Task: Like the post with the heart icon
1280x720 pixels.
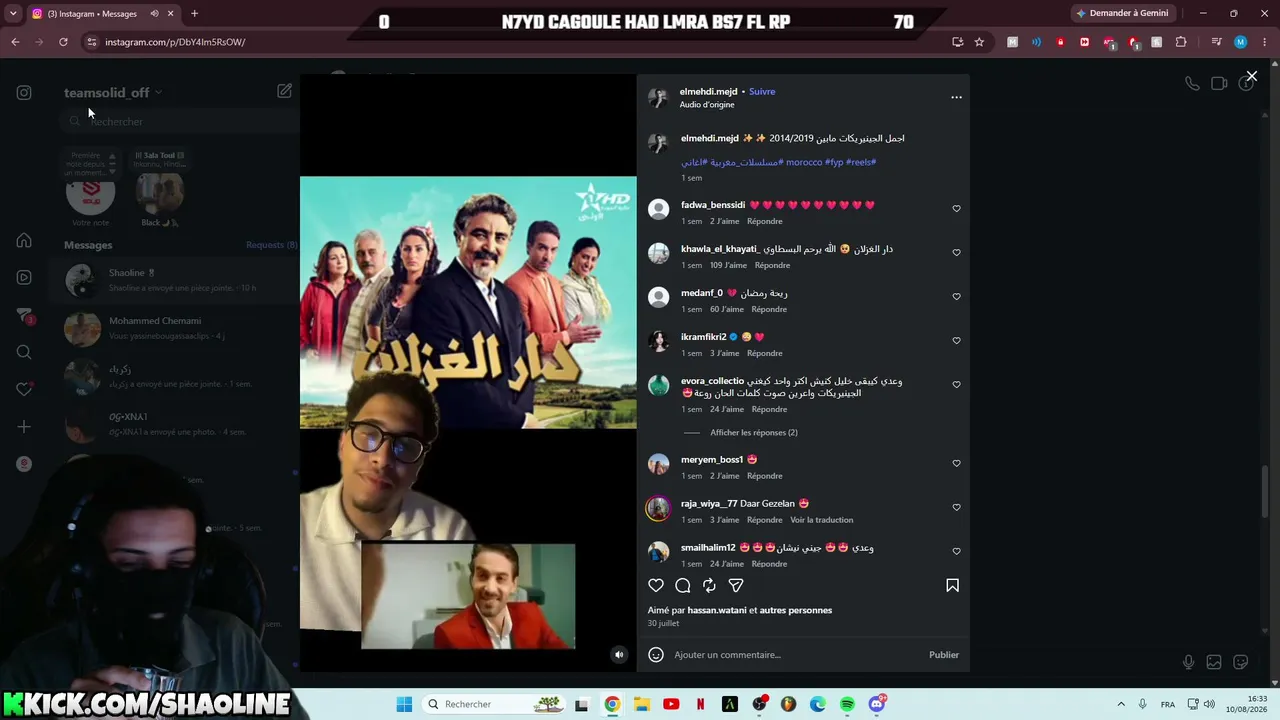Action: click(x=656, y=585)
